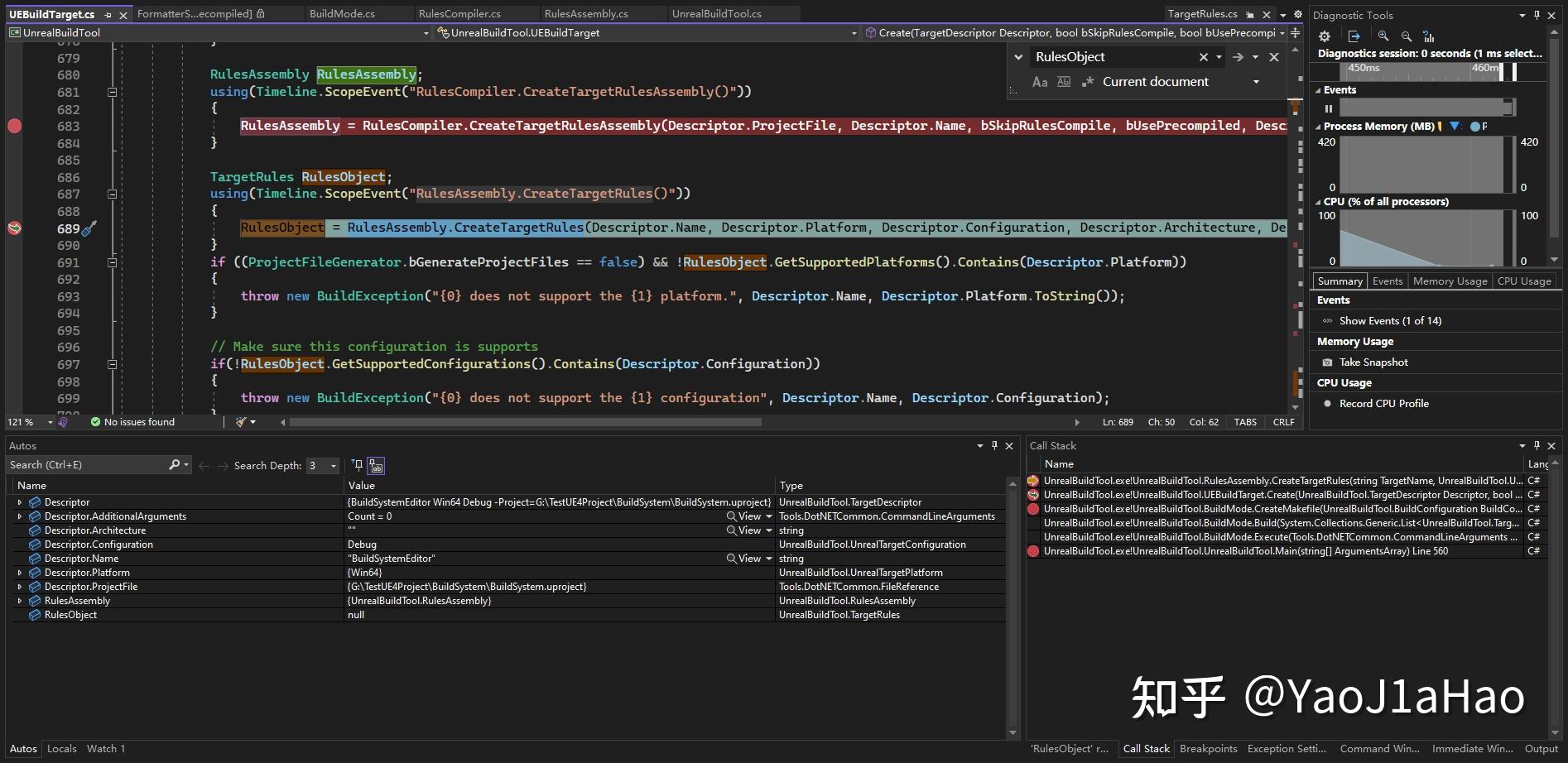Open the Memory Usage tab in Diagnostic Tools
The image size is (1568, 763).
(x=1450, y=281)
